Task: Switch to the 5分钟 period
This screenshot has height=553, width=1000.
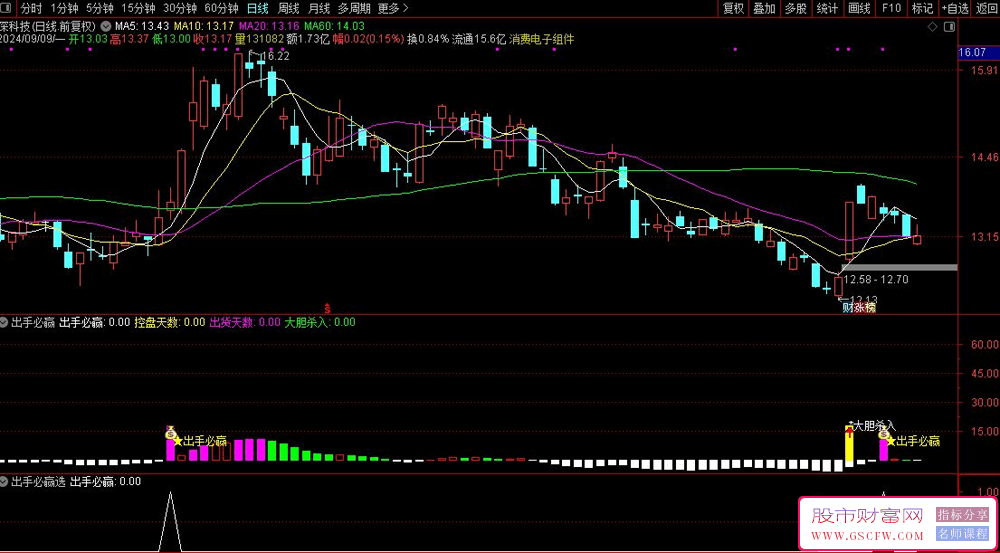Action: pos(99,8)
